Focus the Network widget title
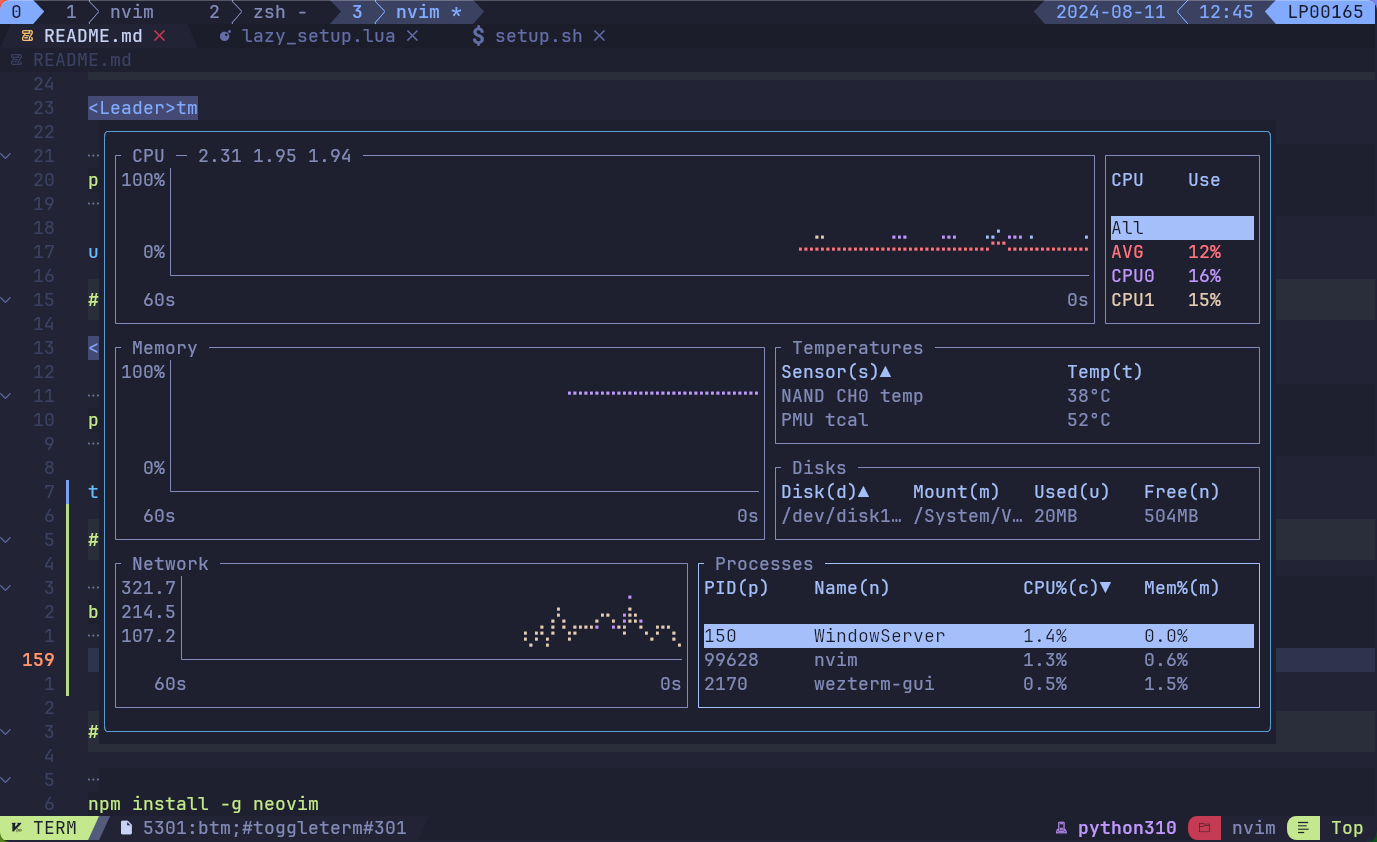 170,564
